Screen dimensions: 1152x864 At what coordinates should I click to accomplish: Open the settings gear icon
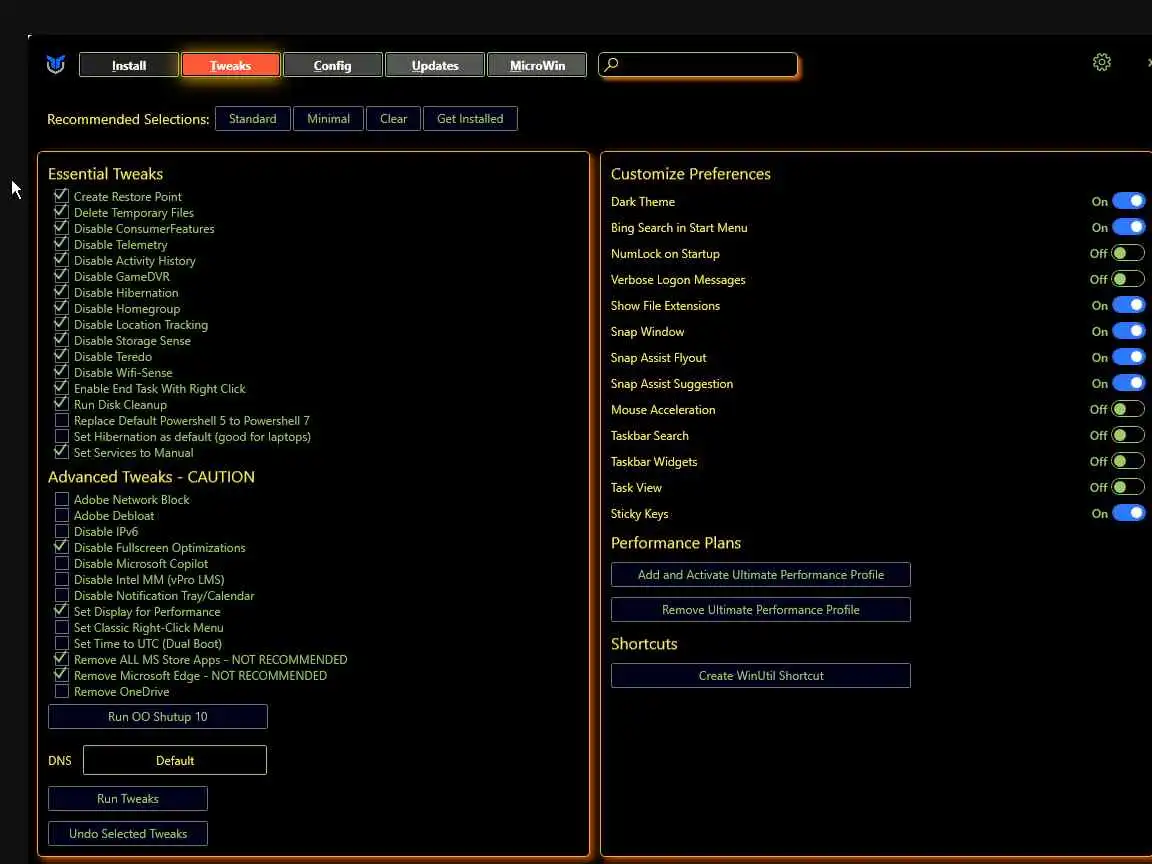1101,62
